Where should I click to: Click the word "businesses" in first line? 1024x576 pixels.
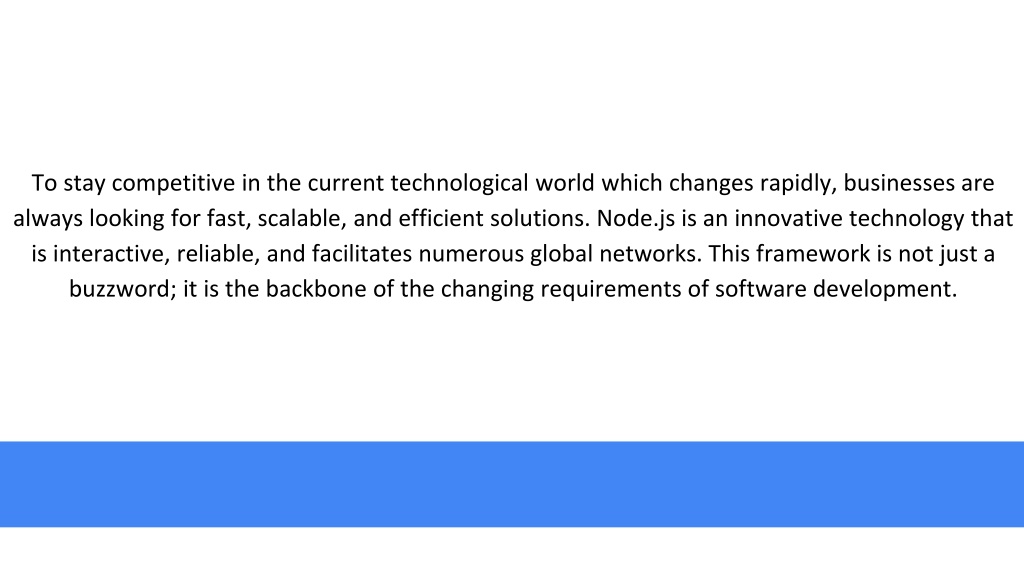click(899, 184)
